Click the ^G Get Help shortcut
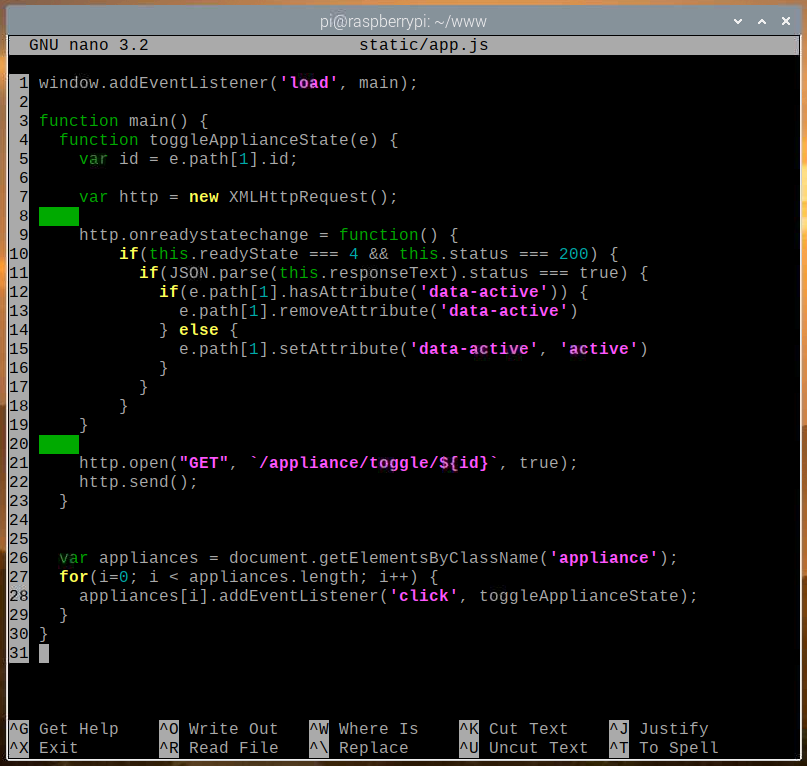The width and height of the screenshot is (807, 766). pyautogui.click(x=64, y=729)
